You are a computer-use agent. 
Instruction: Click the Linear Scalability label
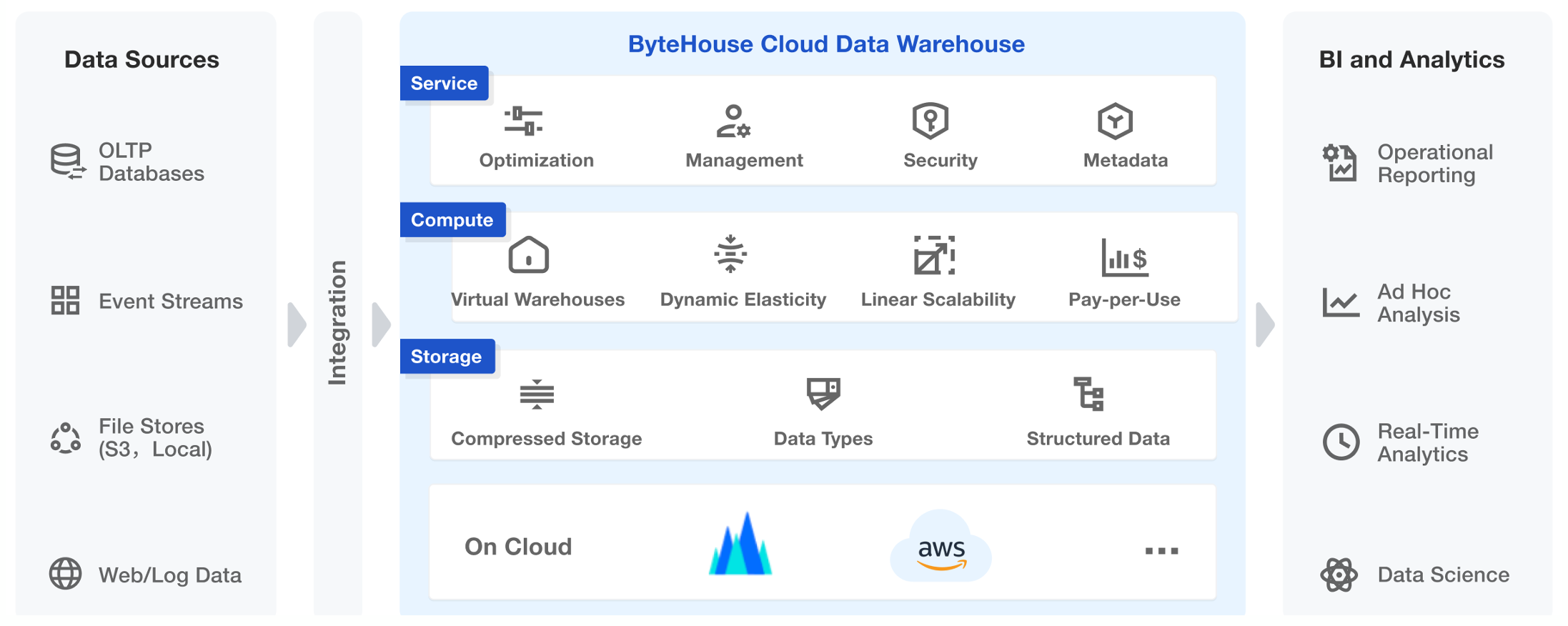click(938, 299)
